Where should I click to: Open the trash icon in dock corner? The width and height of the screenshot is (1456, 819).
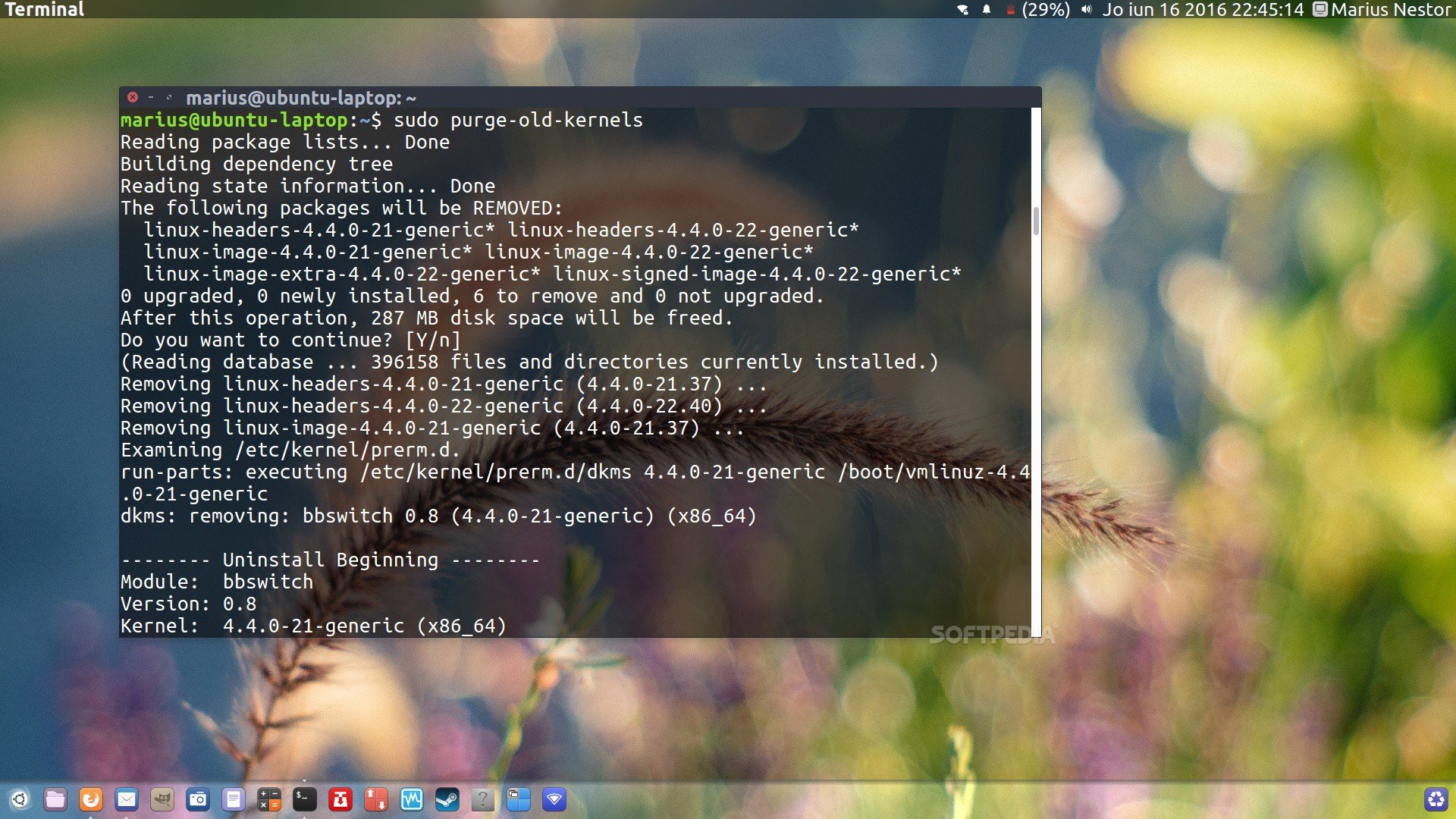[x=1436, y=799]
